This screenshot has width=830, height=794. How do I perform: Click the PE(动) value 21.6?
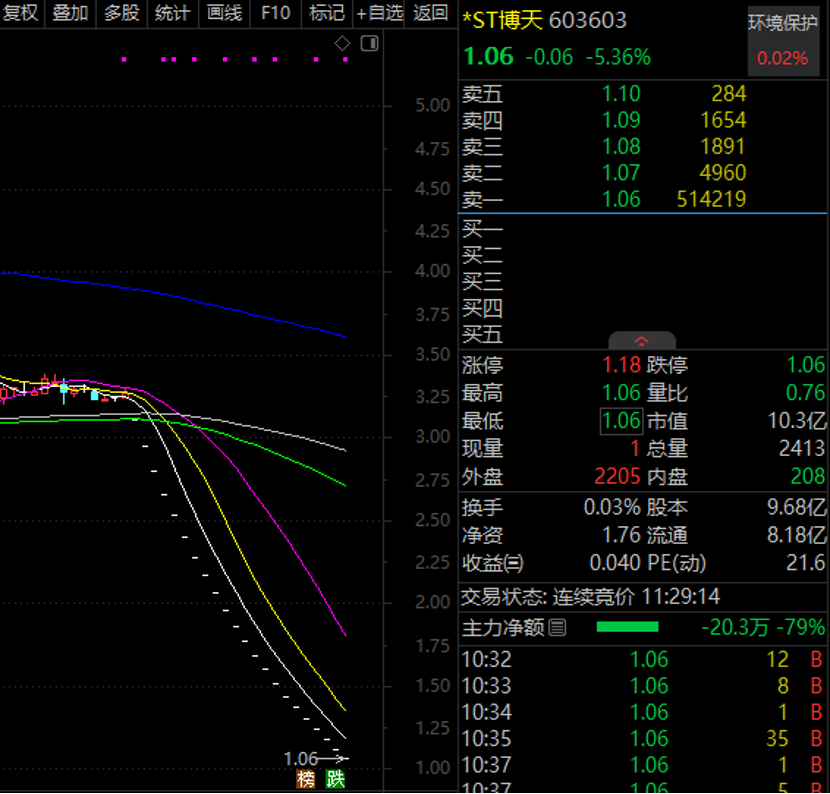pos(806,563)
